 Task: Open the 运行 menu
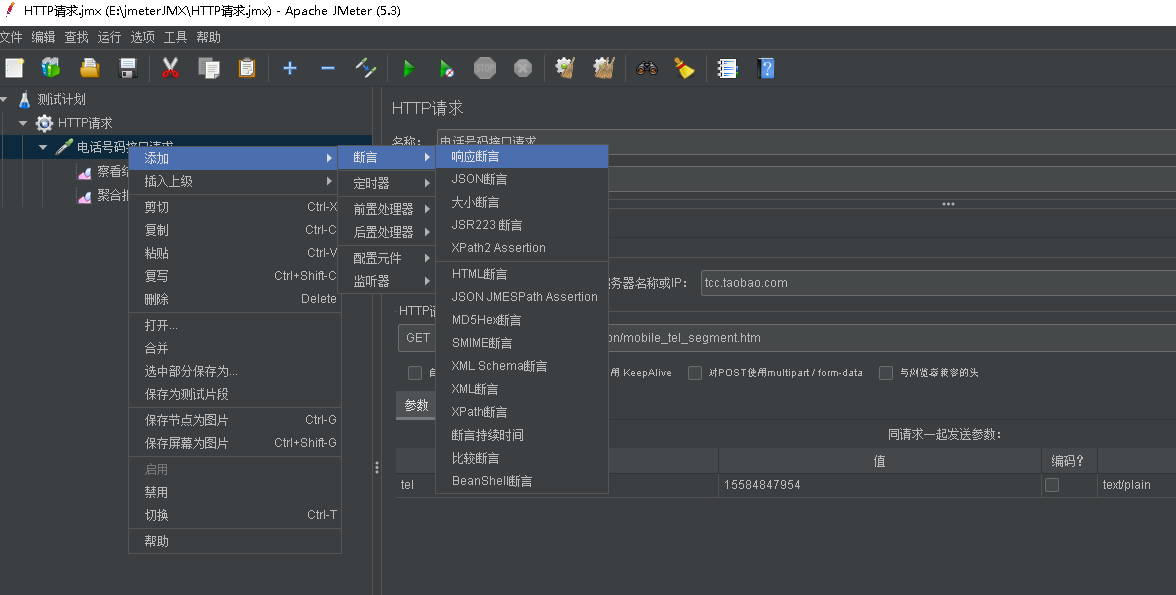[x=109, y=37]
